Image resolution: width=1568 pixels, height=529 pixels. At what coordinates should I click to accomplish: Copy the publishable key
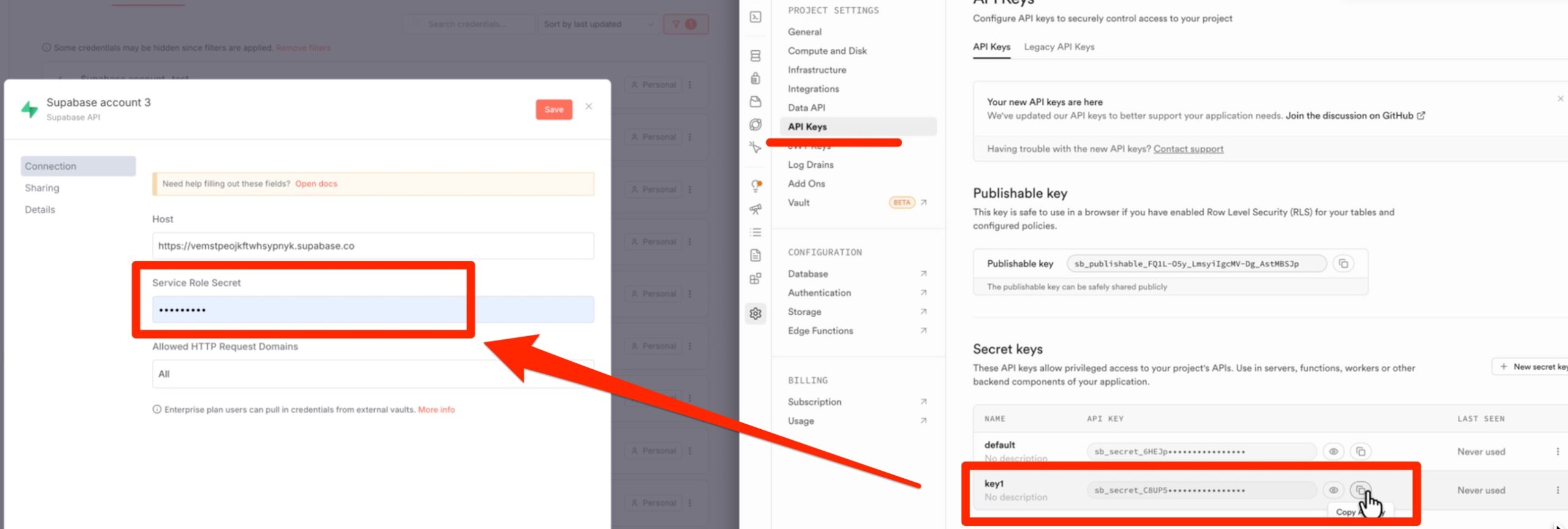pos(1343,264)
